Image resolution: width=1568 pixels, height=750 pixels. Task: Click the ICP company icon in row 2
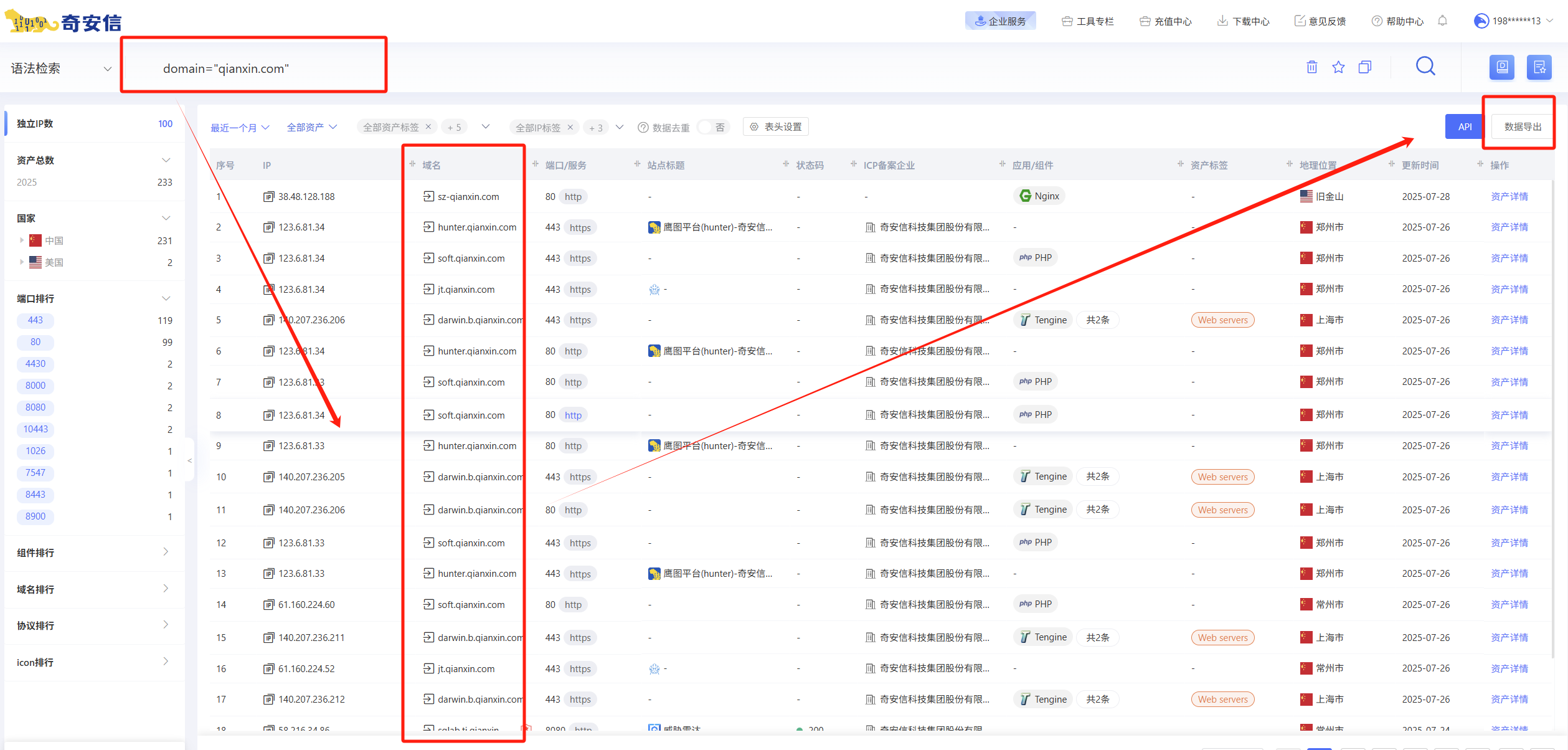tap(870, 227)
